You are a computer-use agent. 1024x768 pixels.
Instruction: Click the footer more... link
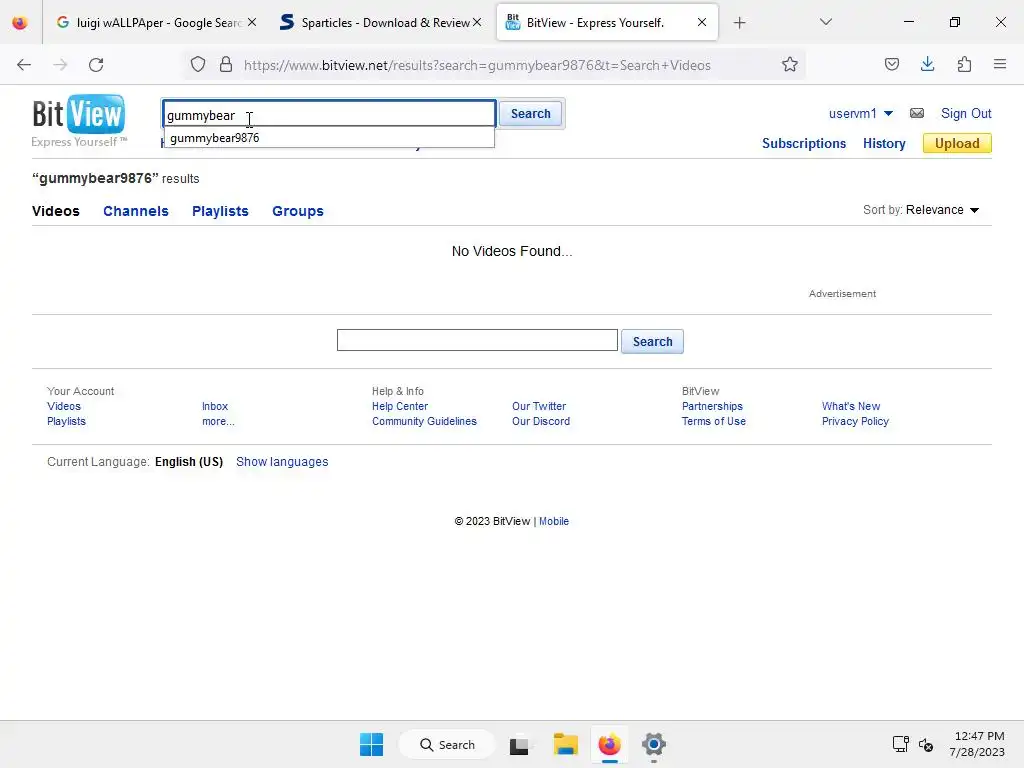pos(218,421)
